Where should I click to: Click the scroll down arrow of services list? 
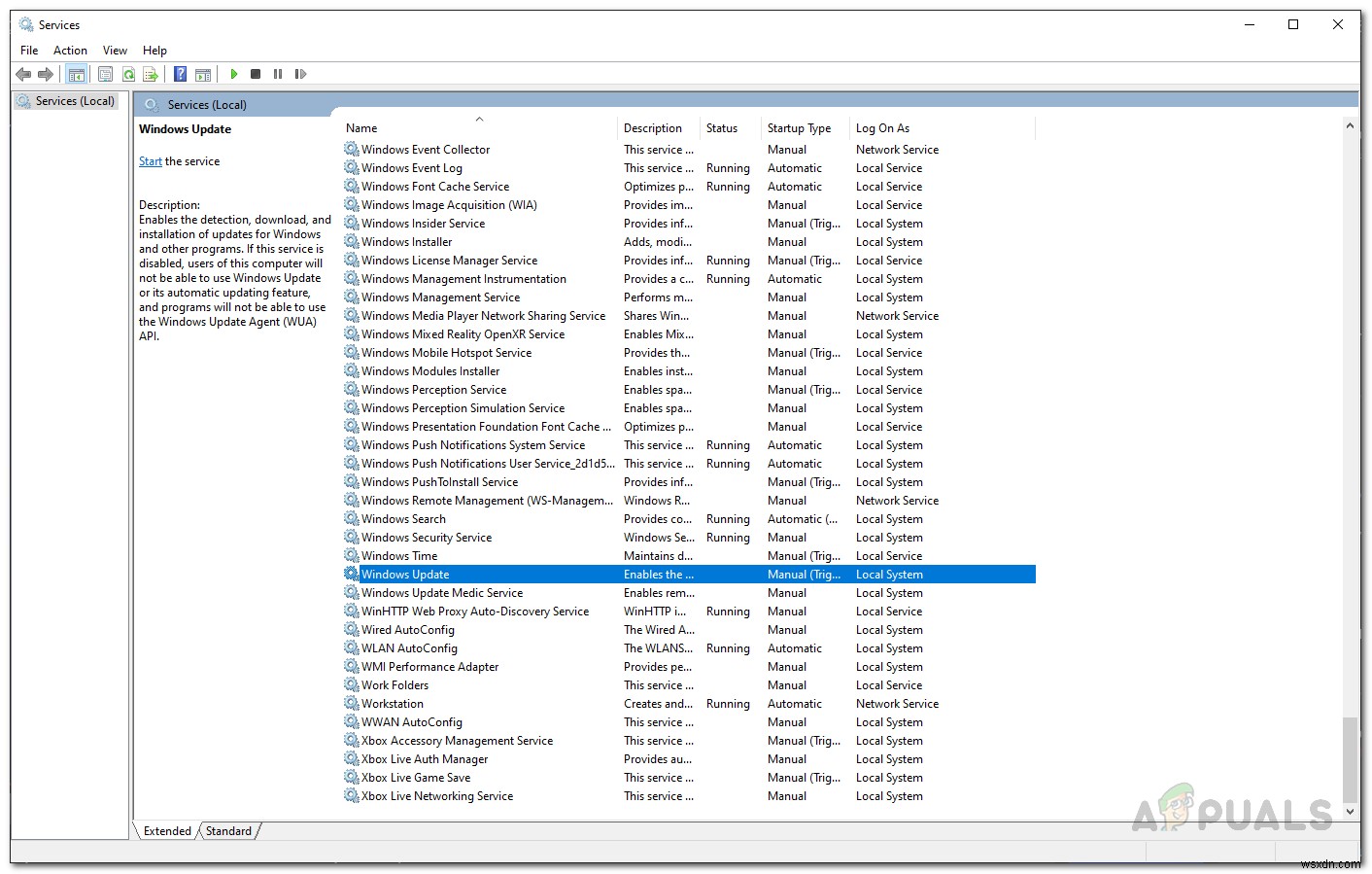[x=1350, y=811]
